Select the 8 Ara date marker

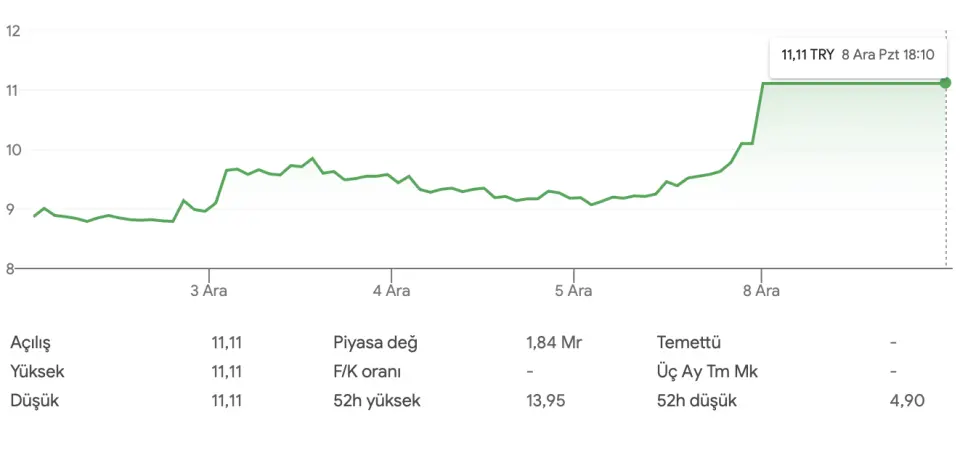[761, 291]
